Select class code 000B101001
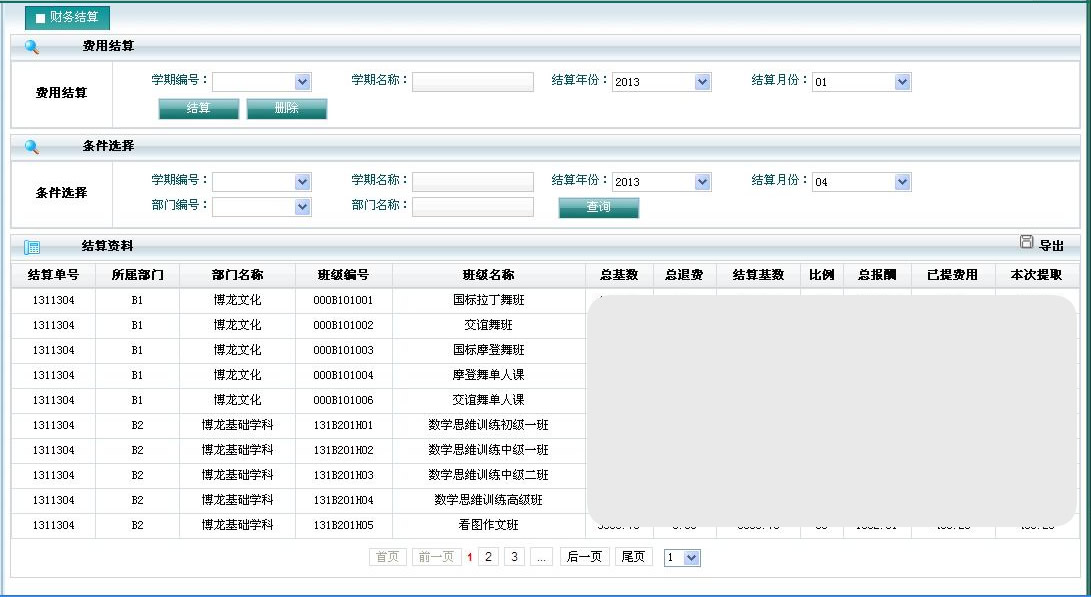 click(343, 301)
